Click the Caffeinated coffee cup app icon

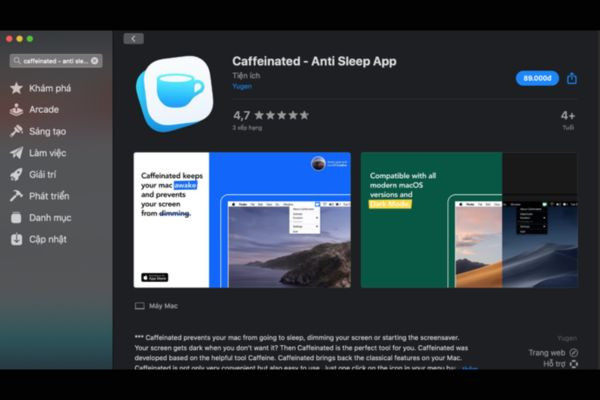pos(176,94)
